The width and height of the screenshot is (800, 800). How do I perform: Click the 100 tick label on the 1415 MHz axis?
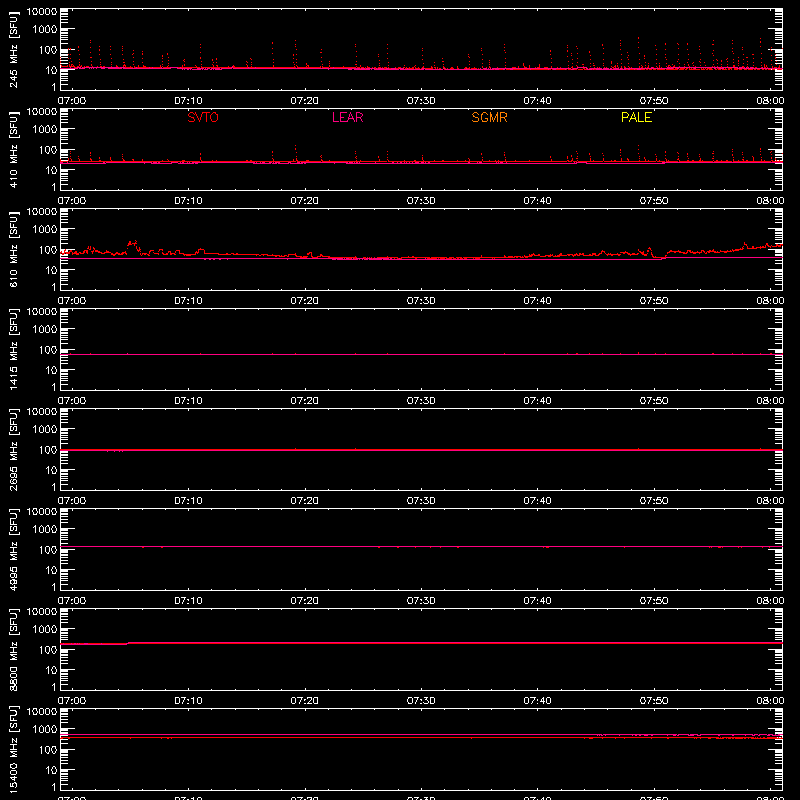tap(49, 350)
